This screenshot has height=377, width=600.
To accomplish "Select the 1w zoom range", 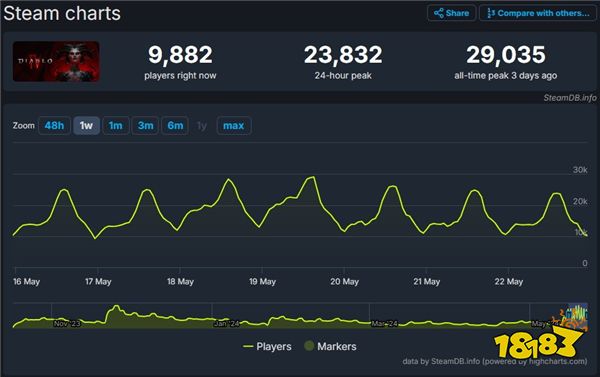I will (x=86, y=126).
